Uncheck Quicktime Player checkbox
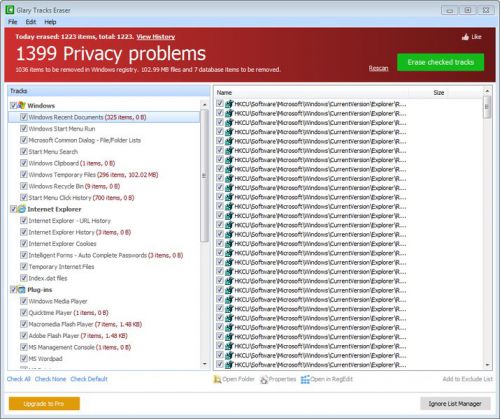Screen dimensions: 500x419 pos(24,313)
